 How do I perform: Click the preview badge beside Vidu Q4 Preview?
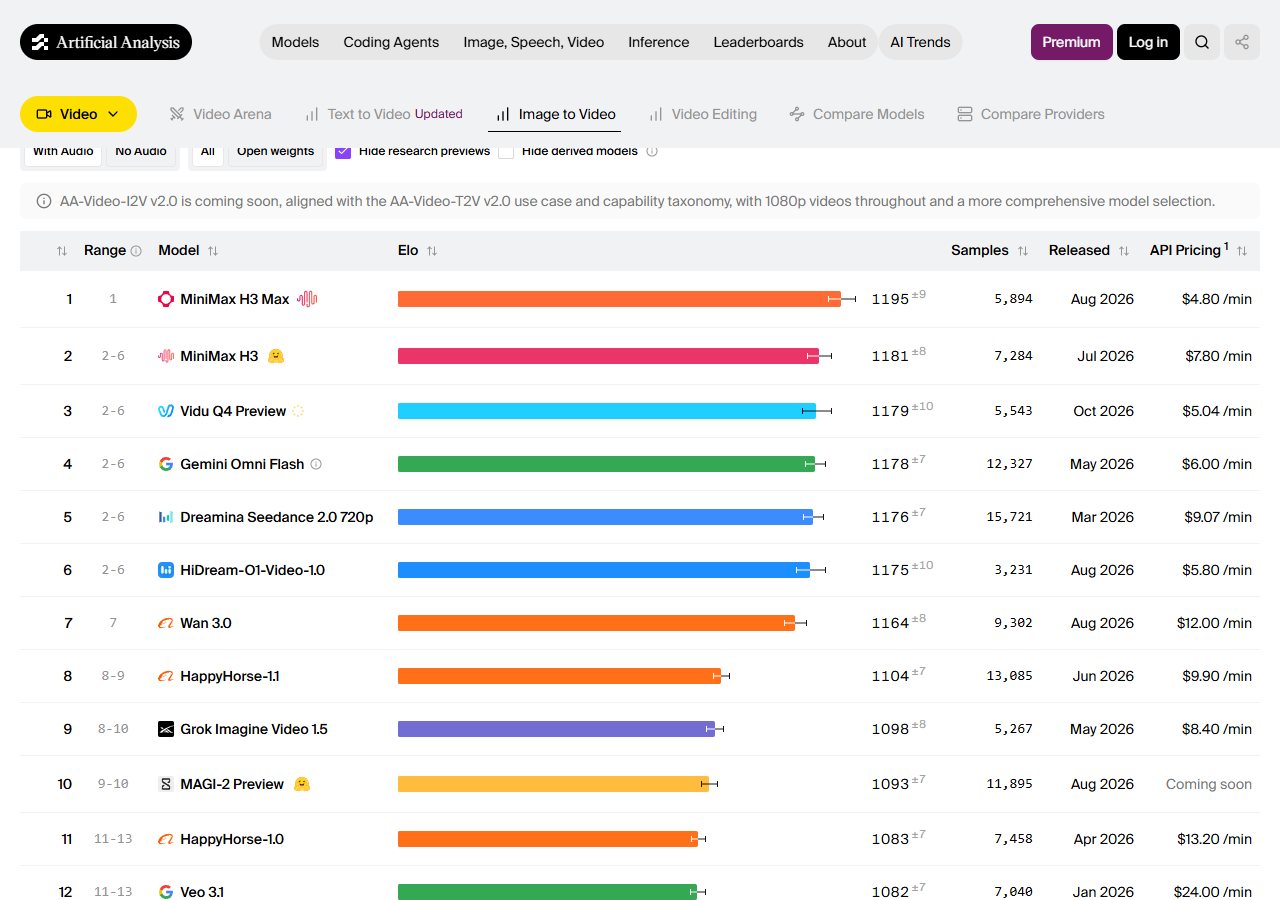[x=297, y=411]
